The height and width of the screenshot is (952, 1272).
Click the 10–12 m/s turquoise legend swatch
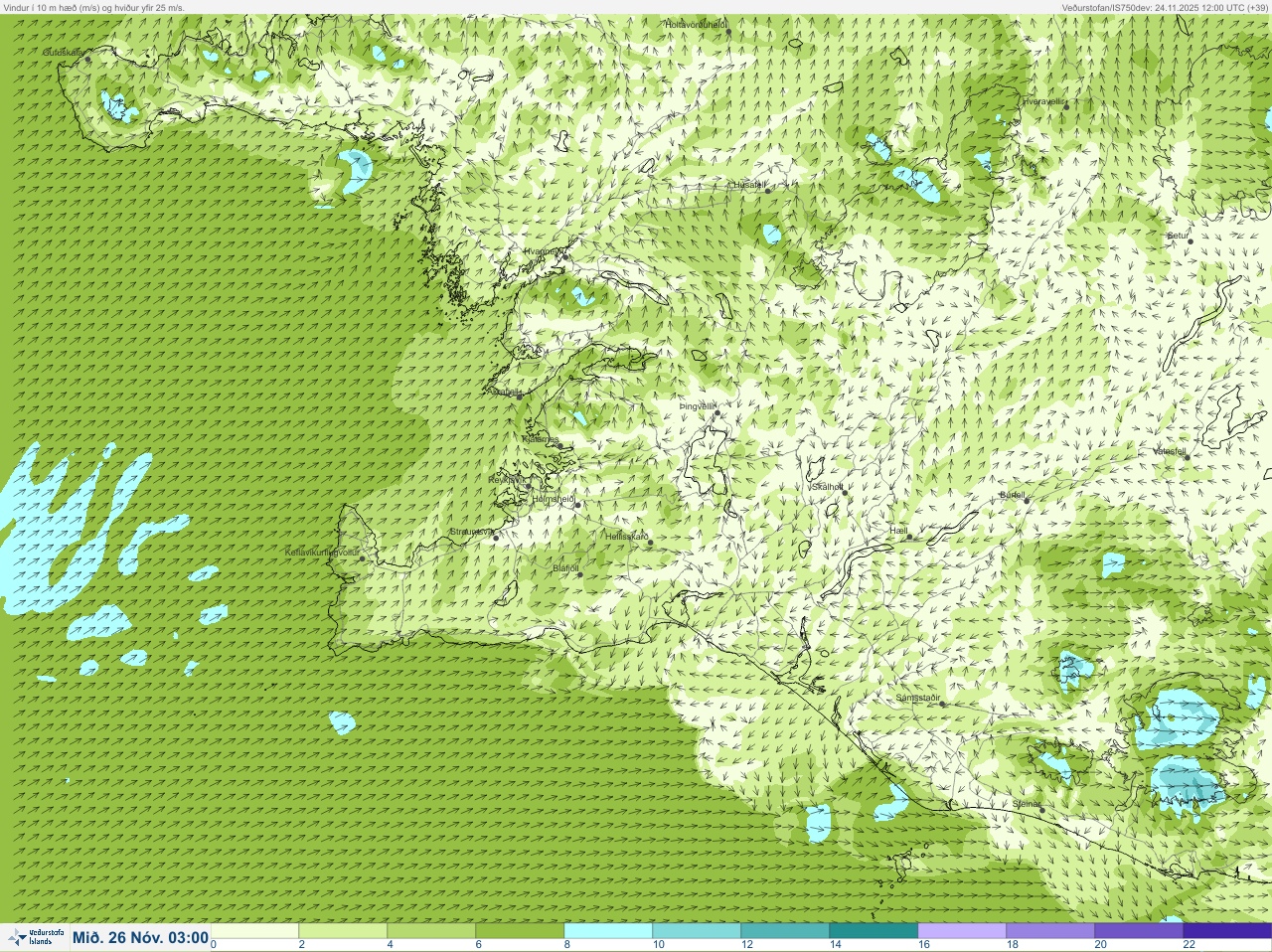(x=697, y=931)
